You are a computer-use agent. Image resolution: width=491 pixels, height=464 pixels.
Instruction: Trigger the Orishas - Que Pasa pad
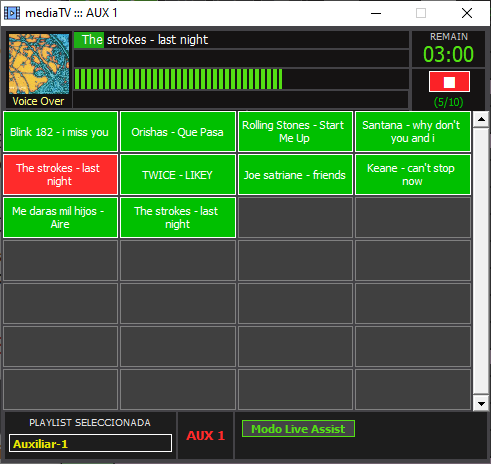(x=178, y=132)
